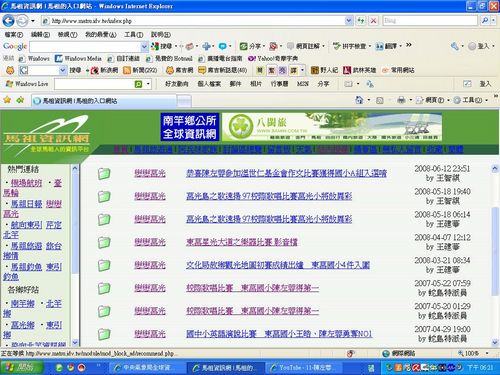The width and height of the screenshot is (500, 375).
Task: Open the Windows Media link in Links bar
Action: tap(78, 58)
